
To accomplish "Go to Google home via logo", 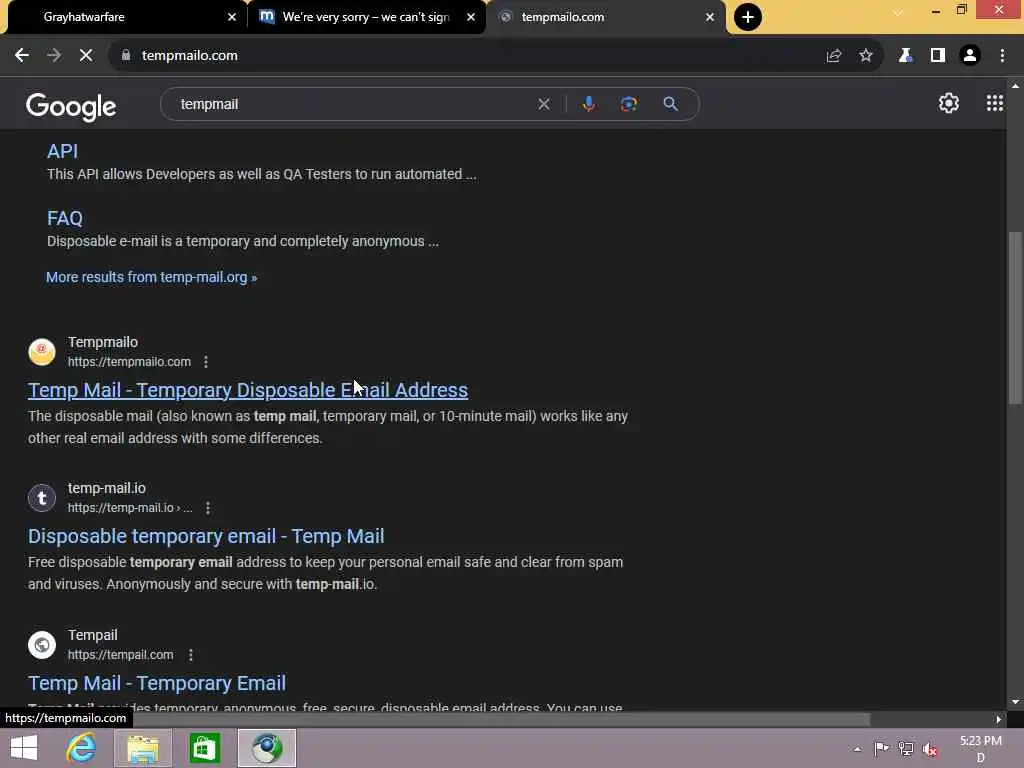I will coord(71,106).
